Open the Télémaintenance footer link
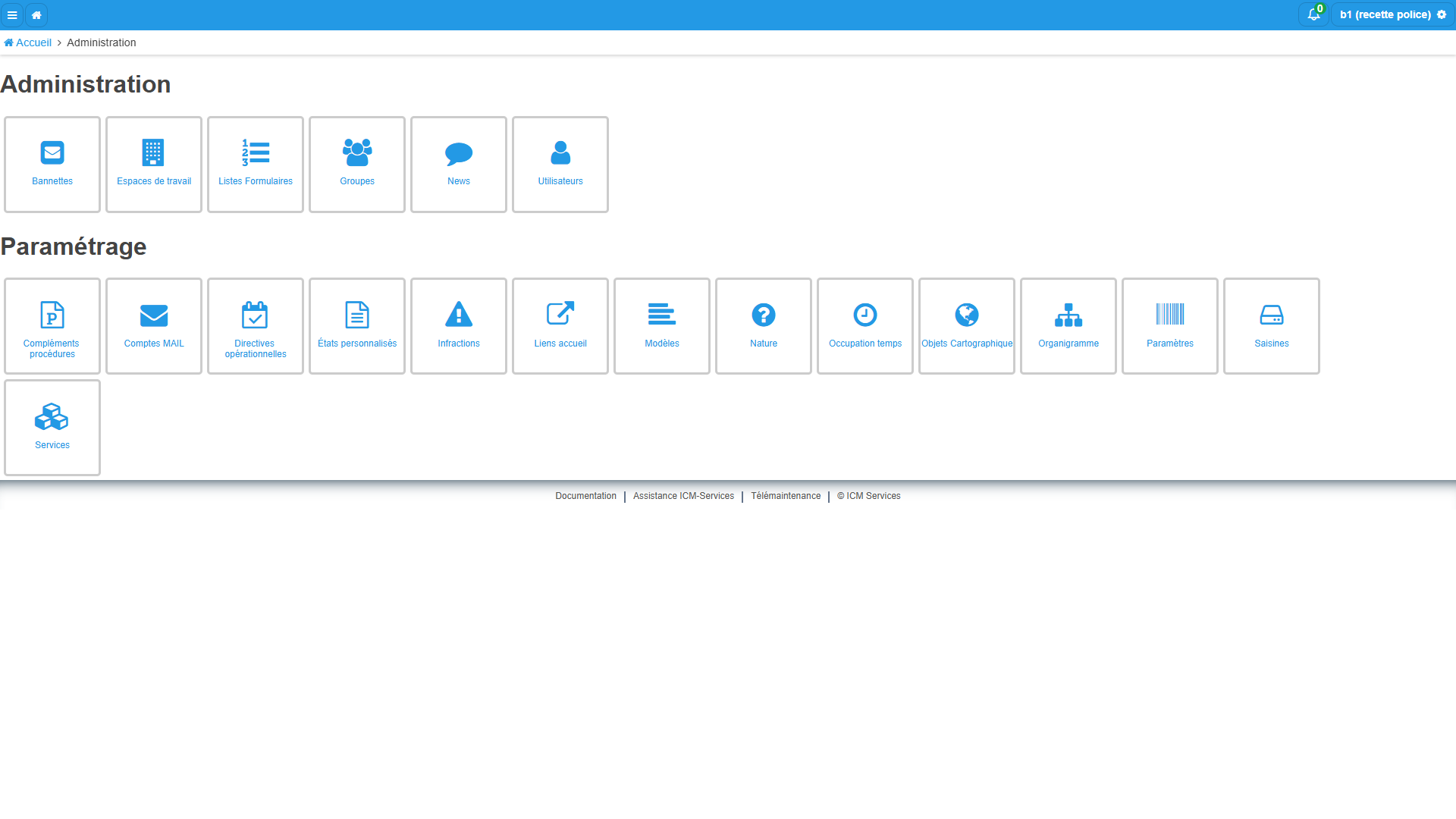The height and width of the screenshot is (819, 1456). 786,496
